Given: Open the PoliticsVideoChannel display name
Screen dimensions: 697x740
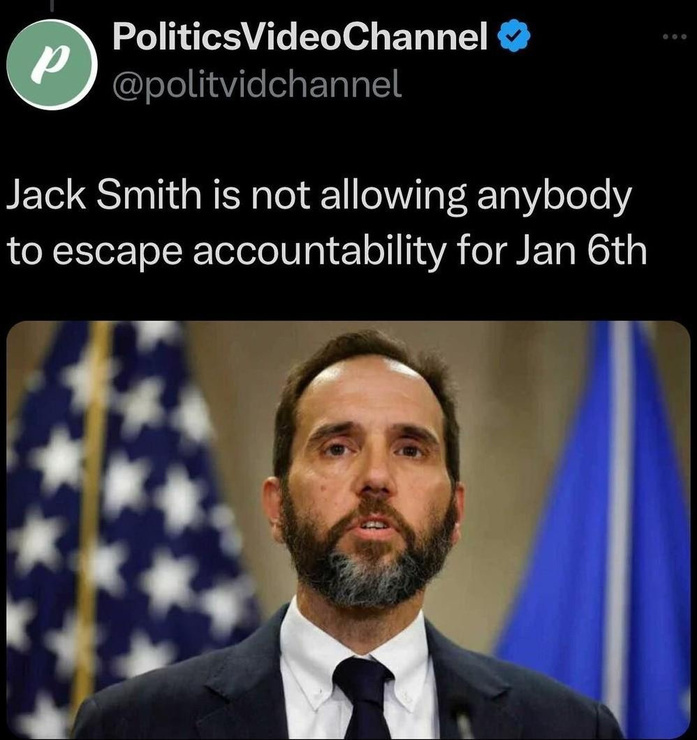Looking at the screenshot, I should (300, 36).
